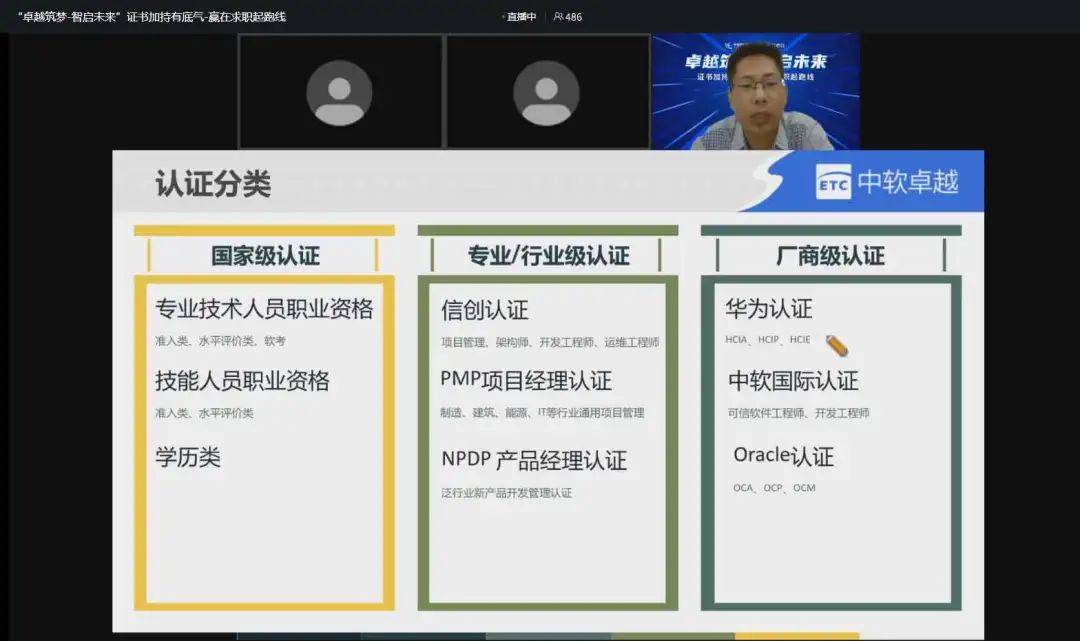Select the second participant avatar placeholder
The image size is (1080, 641).
coord(546,93)
